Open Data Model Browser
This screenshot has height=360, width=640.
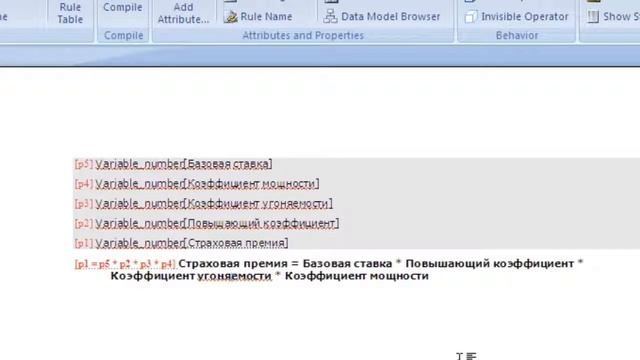(x=391, y=17)
